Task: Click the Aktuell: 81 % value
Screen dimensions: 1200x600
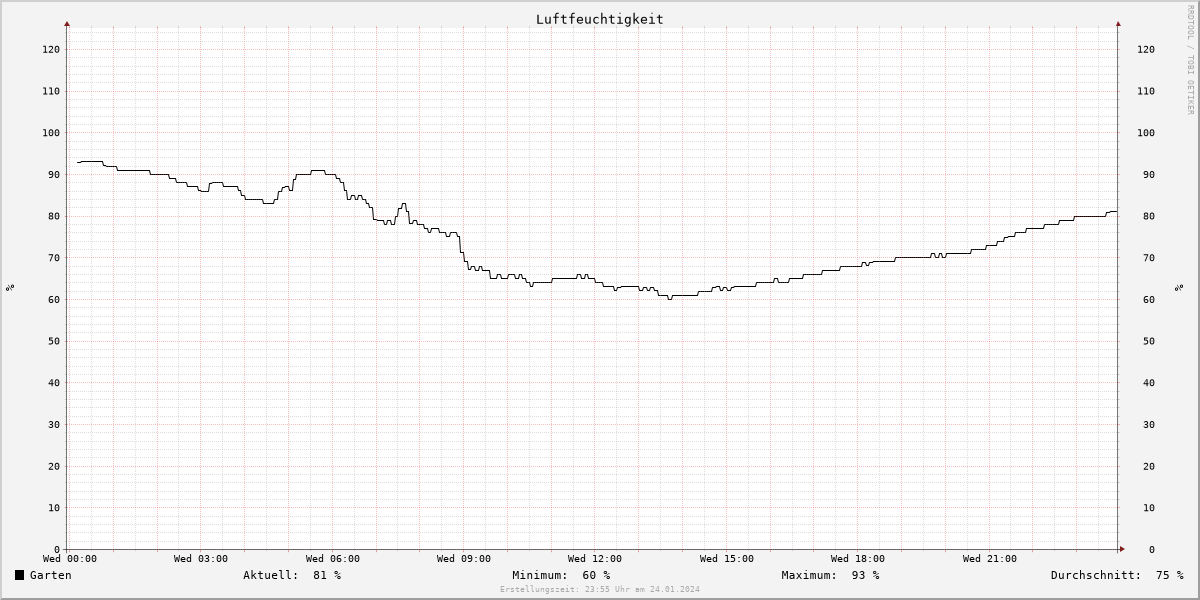Action: (292, 575)
